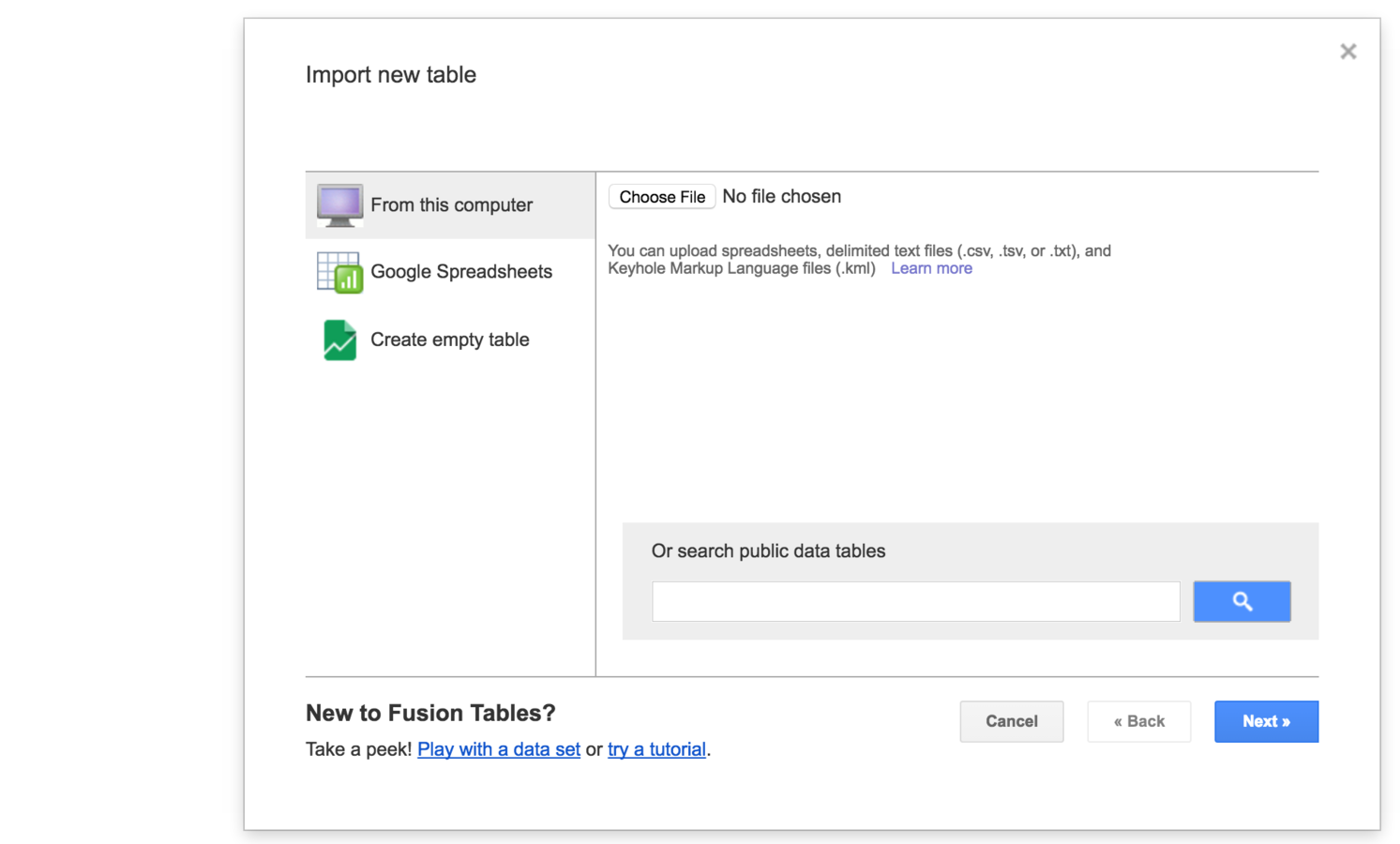Follow the Learn more link
Image resolution: width=1400 pixels, height=844 pixels.
point(931,268)
